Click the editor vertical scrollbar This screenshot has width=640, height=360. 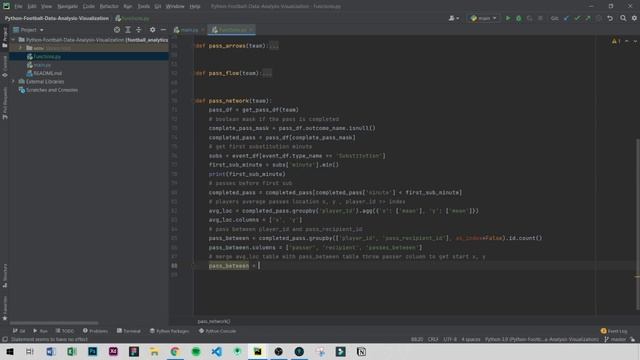click(637, 224)
